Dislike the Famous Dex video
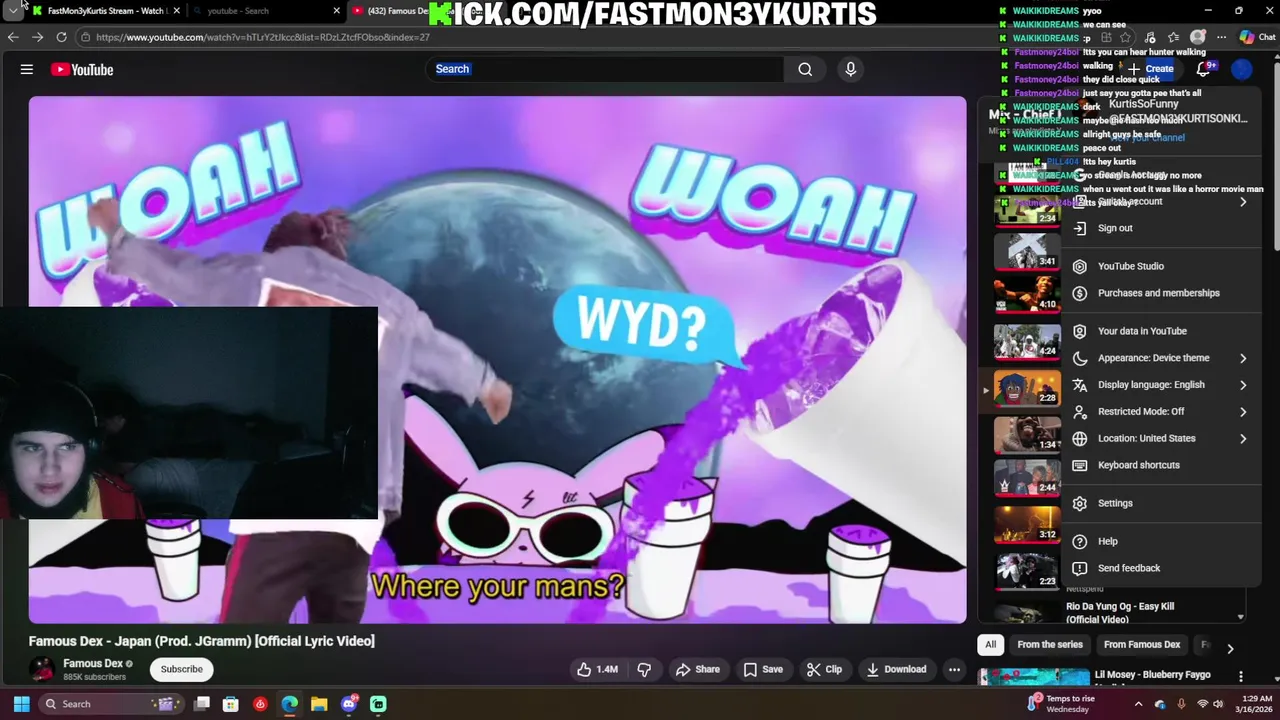Image resolution: width=1280 pixels, height=720 pixels. pyautogui.click(x=644, y=669)
